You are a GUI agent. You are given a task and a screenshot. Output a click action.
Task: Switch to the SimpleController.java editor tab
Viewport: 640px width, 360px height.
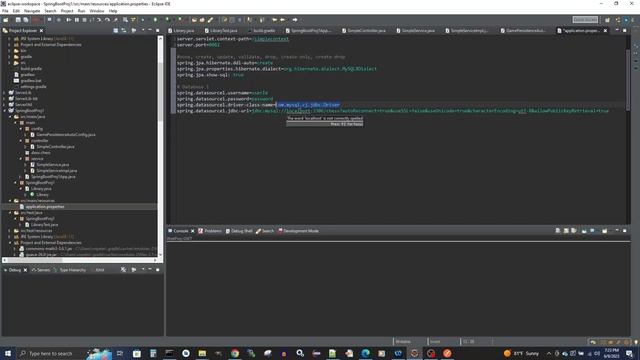(364, 31)
